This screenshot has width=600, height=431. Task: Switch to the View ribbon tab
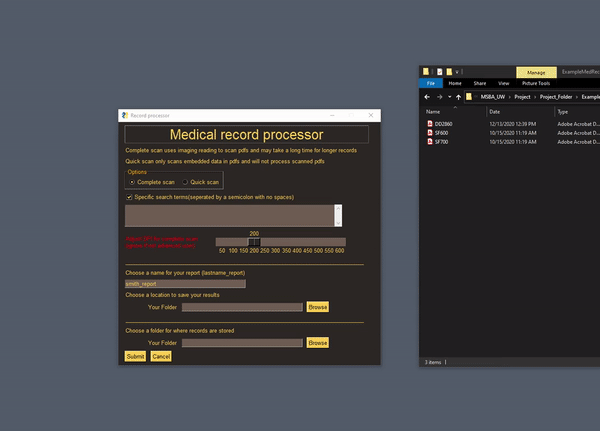pyautogui.click(x=503, y=83)
